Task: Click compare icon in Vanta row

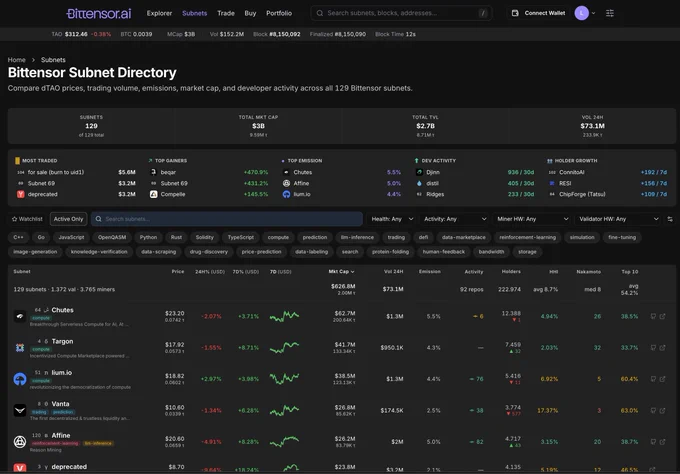Action: tap(653, 410)
